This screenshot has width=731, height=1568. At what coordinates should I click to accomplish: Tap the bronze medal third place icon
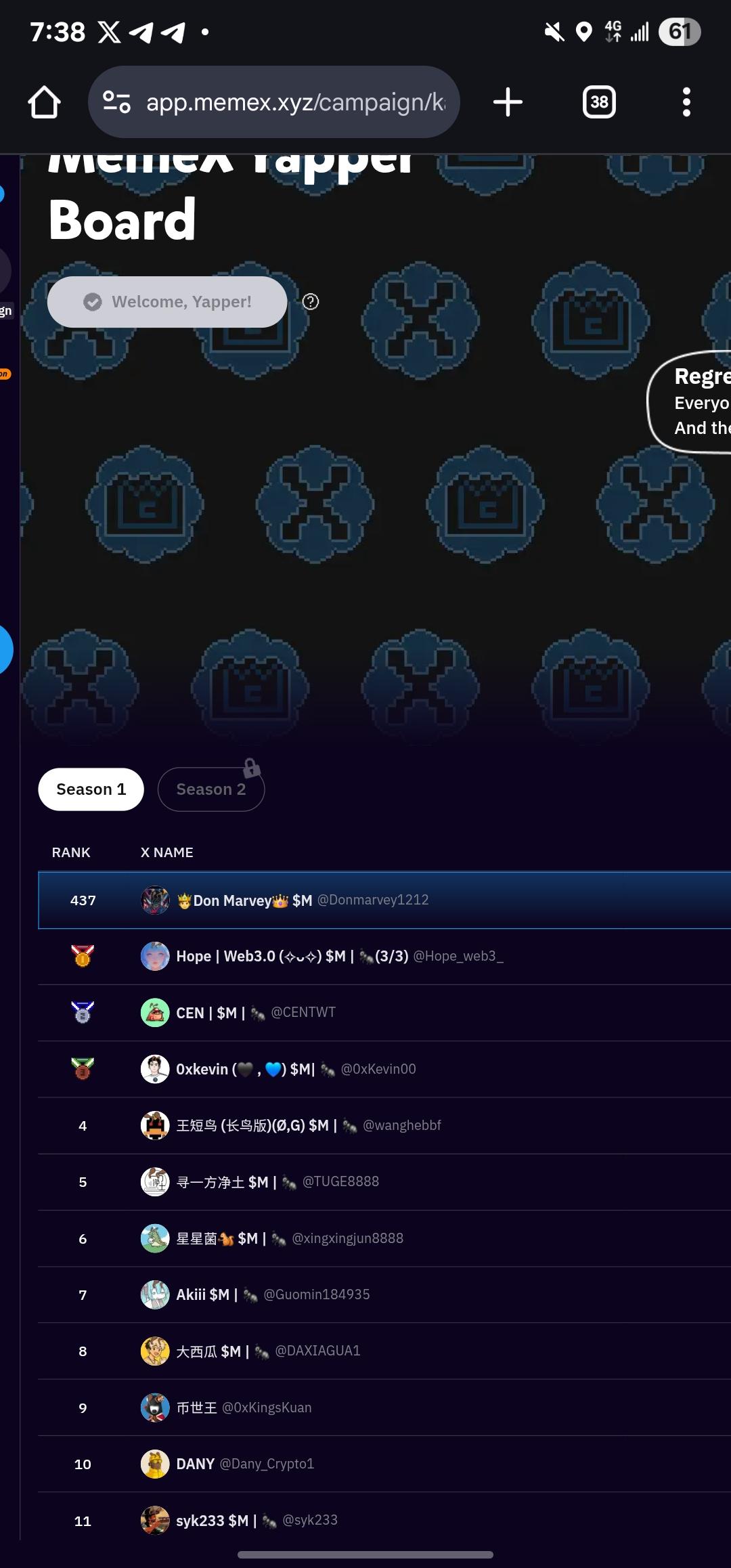point(83,1068)
